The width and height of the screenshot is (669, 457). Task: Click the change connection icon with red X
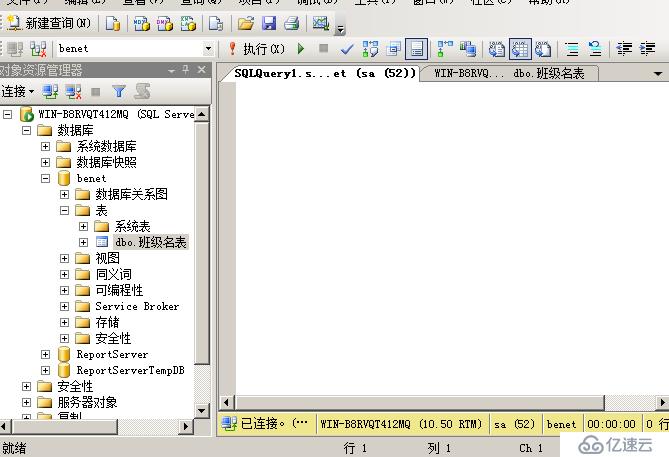coord(38,49)
